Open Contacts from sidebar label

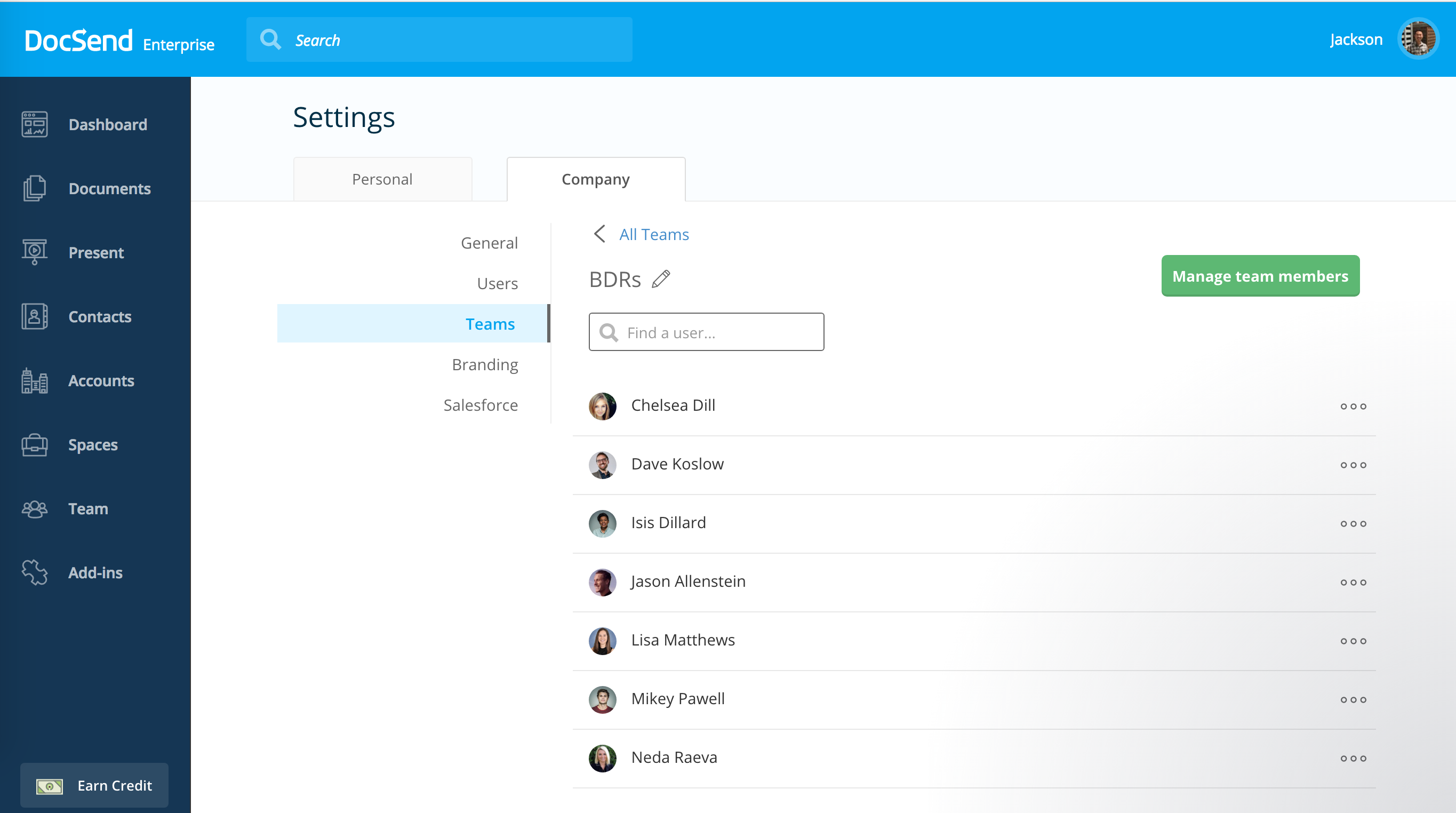[x=100, y=316]
